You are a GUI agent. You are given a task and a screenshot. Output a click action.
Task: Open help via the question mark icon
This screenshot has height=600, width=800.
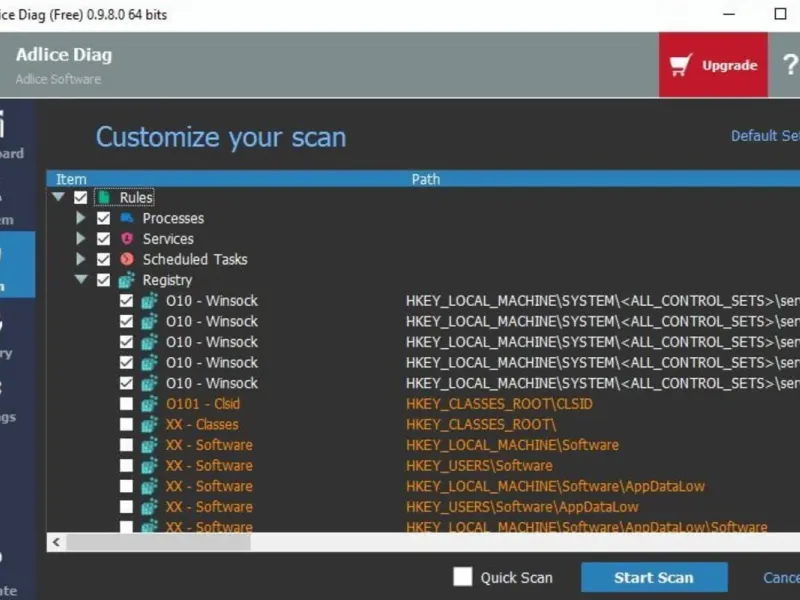point(790,65)
